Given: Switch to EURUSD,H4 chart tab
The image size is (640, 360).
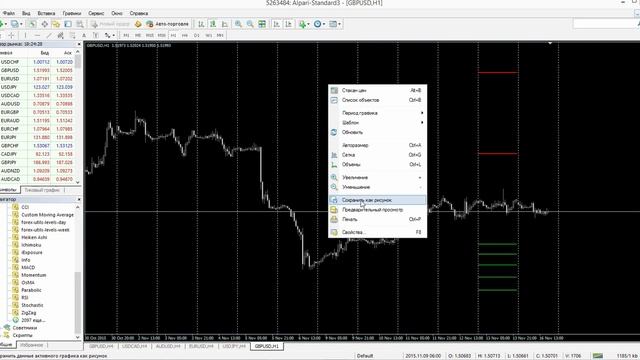Looking at the screenshot, I should [x=201, y=346].
